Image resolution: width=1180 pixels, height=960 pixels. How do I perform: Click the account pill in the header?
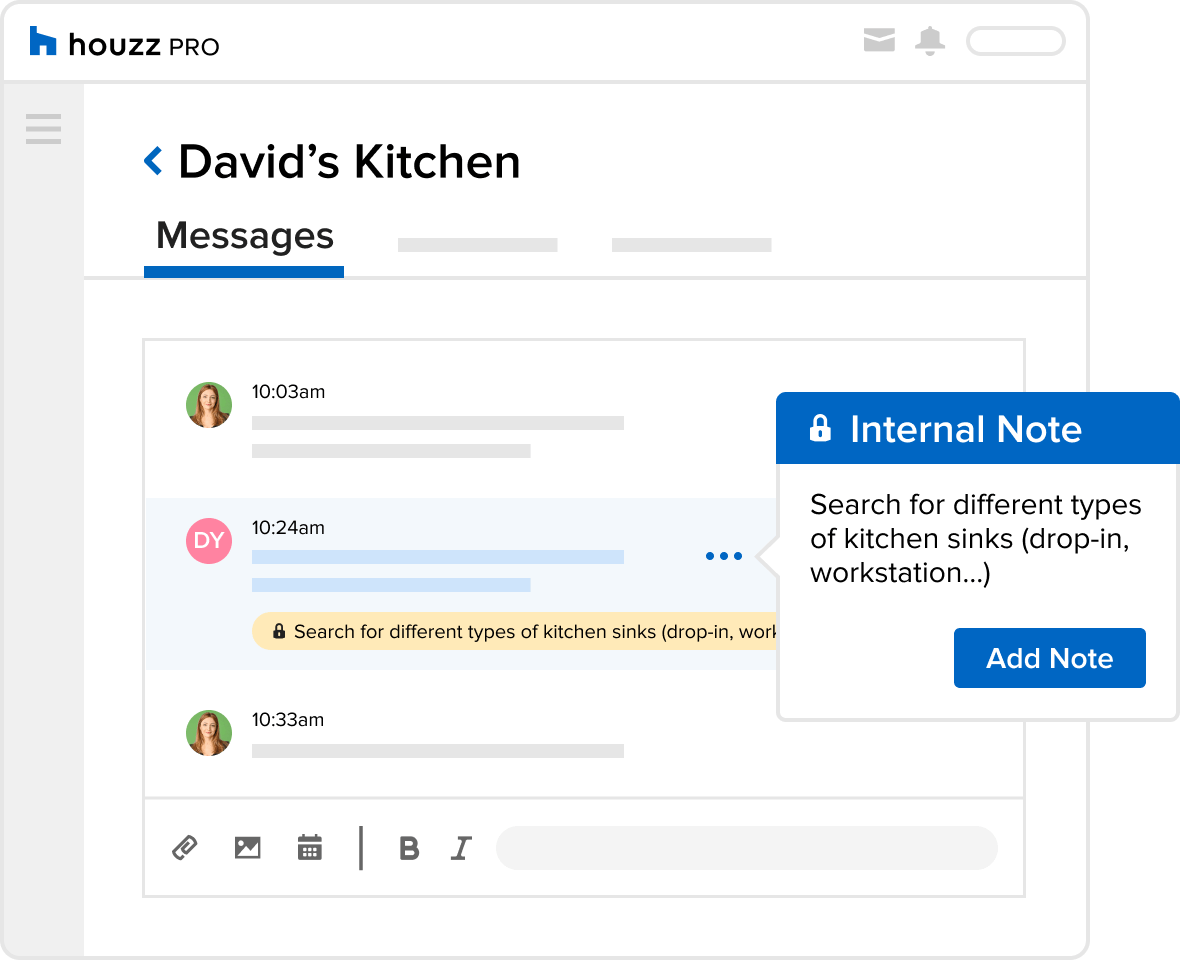(x=1015, y=41)
